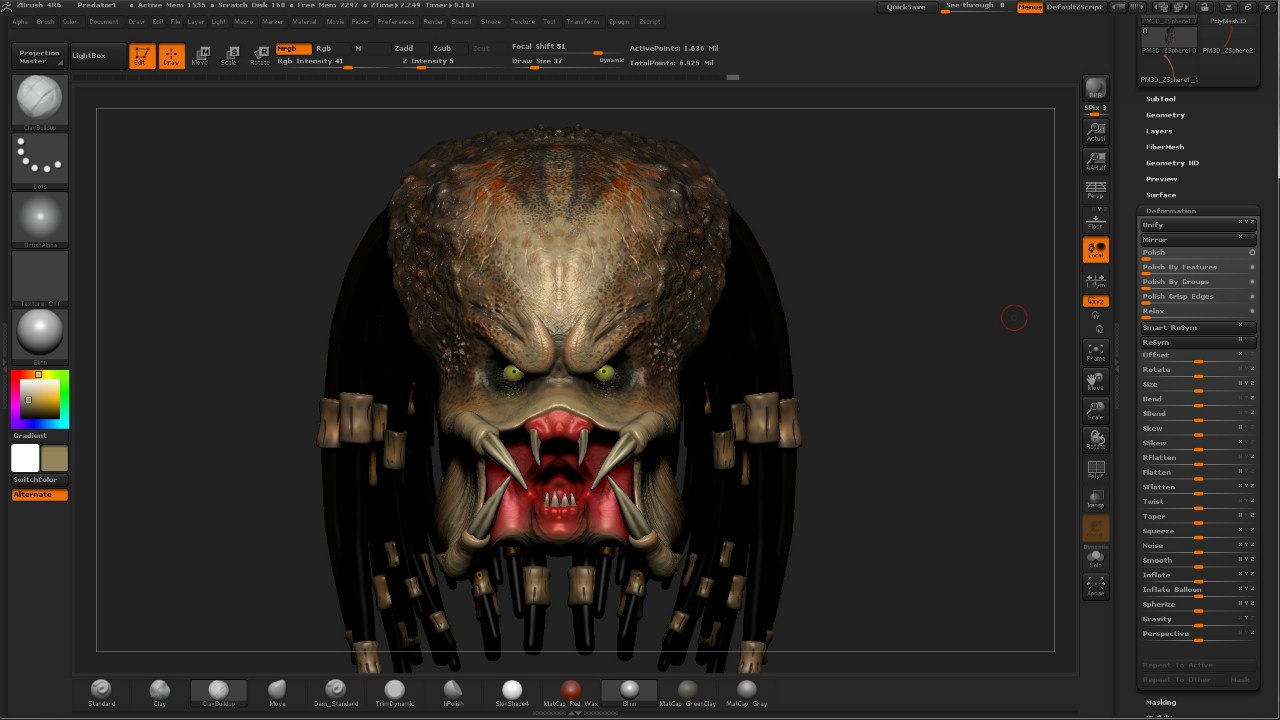Click the Rgb Intensity slider
Image resolution: width=1280 pixels, height=720 pixels.
[x=333, y=62]
